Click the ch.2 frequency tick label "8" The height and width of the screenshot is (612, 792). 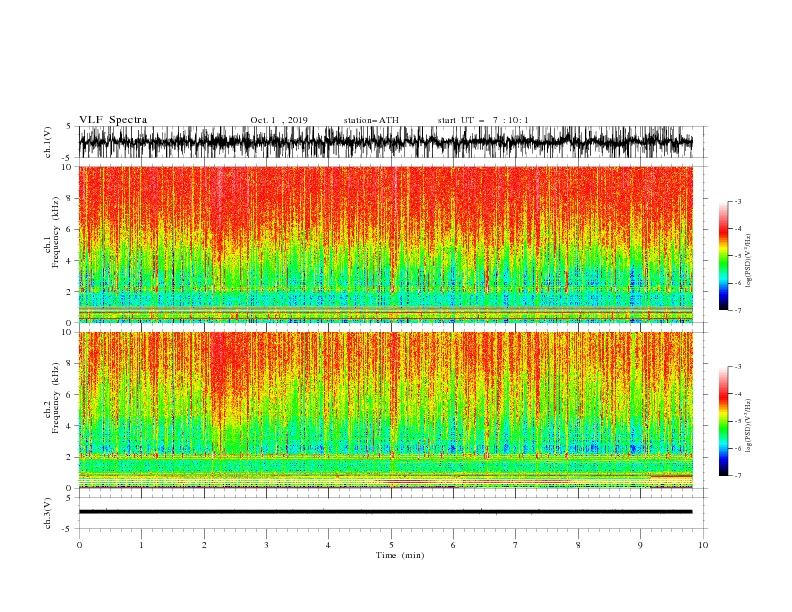click(x=69, y=363)
